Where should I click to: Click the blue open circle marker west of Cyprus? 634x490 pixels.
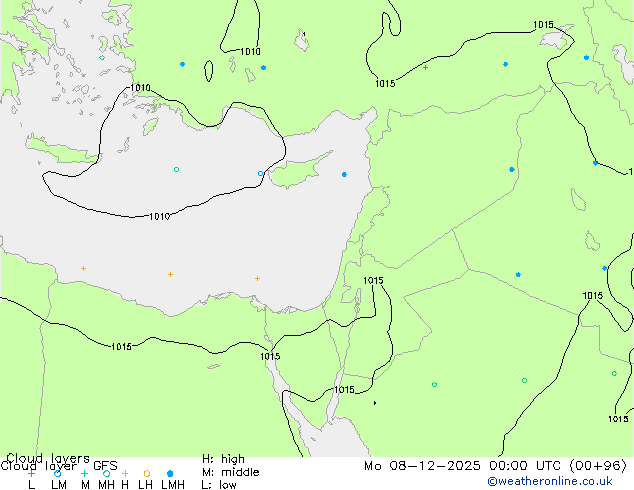tap(260, 173)
